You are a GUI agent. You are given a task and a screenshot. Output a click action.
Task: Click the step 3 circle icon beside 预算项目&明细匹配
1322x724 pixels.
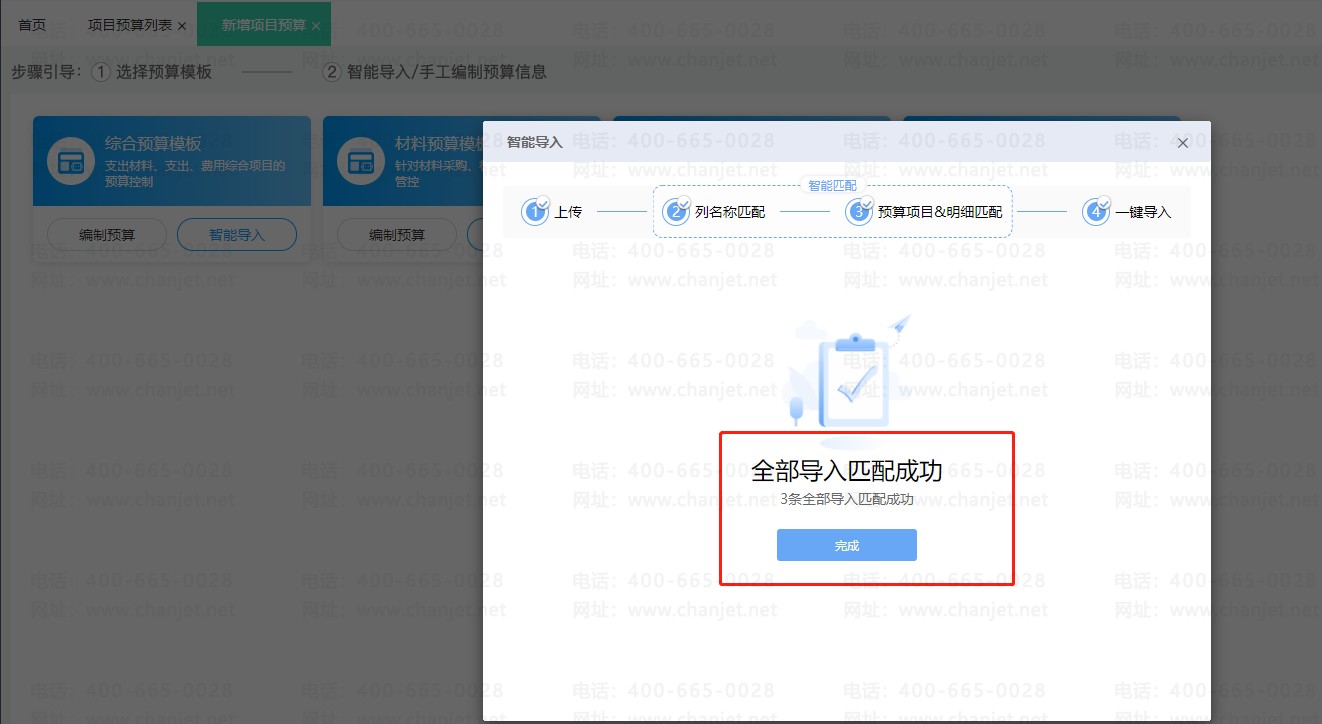859,211
